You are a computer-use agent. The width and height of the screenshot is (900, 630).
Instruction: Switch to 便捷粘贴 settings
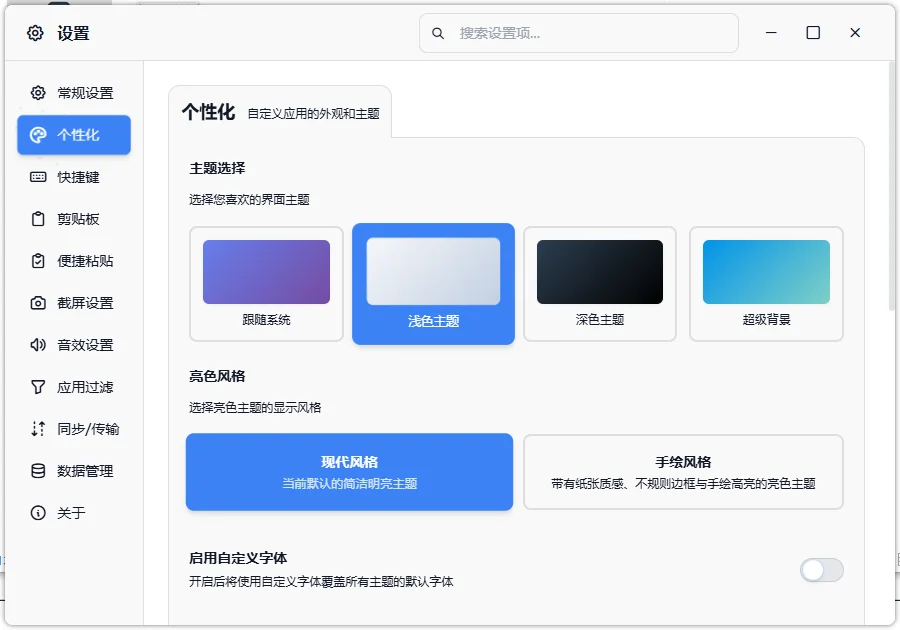74,260
